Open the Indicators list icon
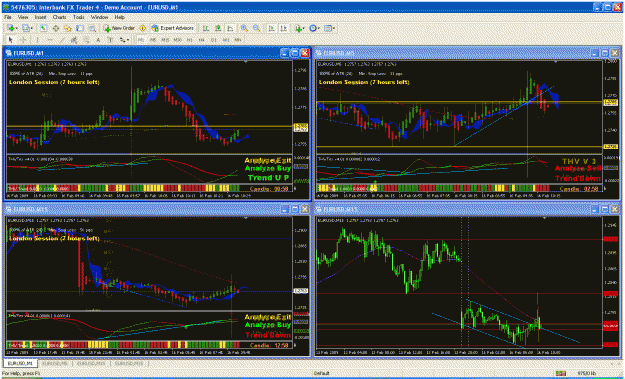The width and height of the screenshot is (625, 379). [x=298, y=28]
